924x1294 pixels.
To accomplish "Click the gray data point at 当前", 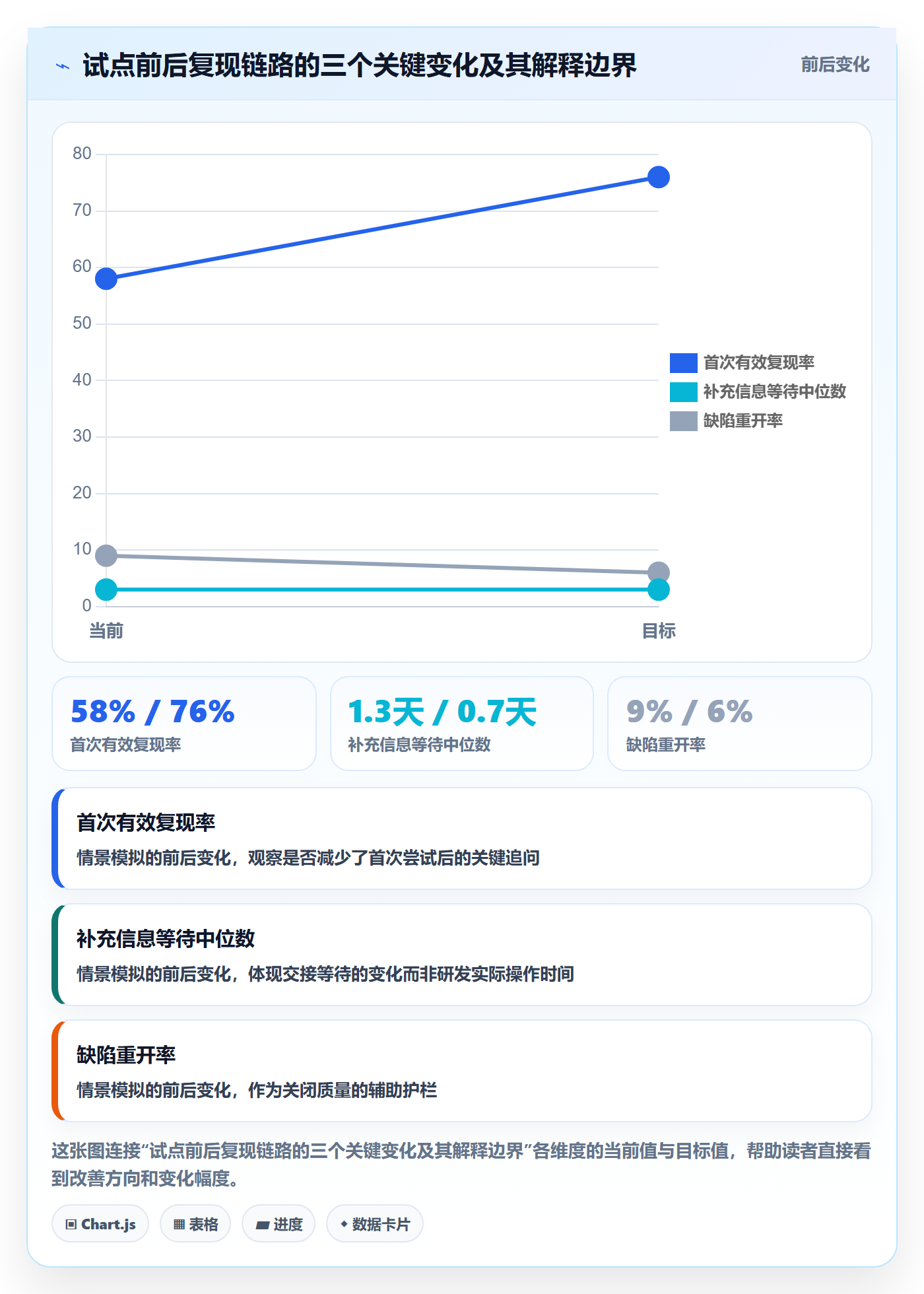I will coord(106,556).
